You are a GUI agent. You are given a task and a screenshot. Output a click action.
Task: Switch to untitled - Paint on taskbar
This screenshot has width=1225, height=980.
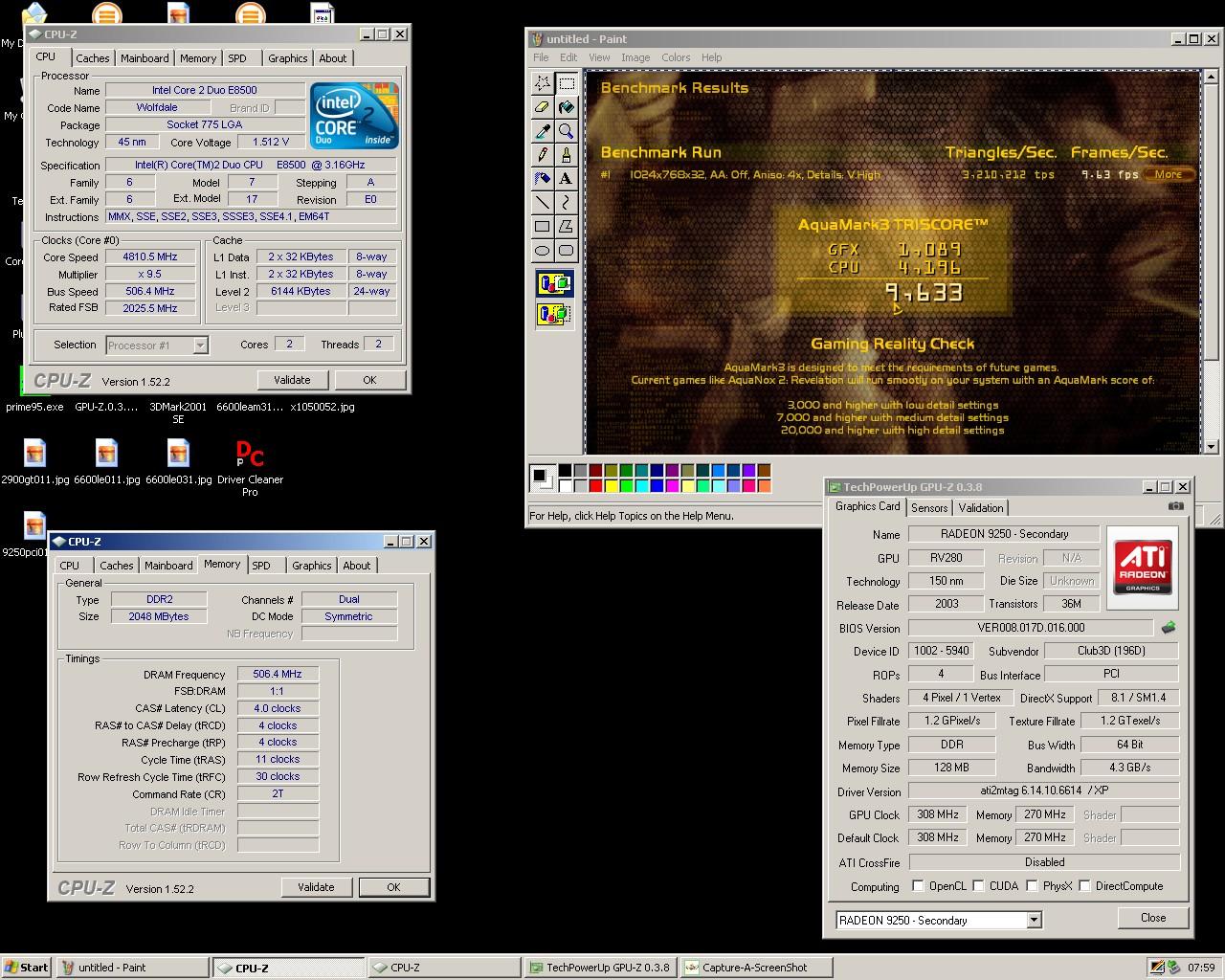point(132,968)
